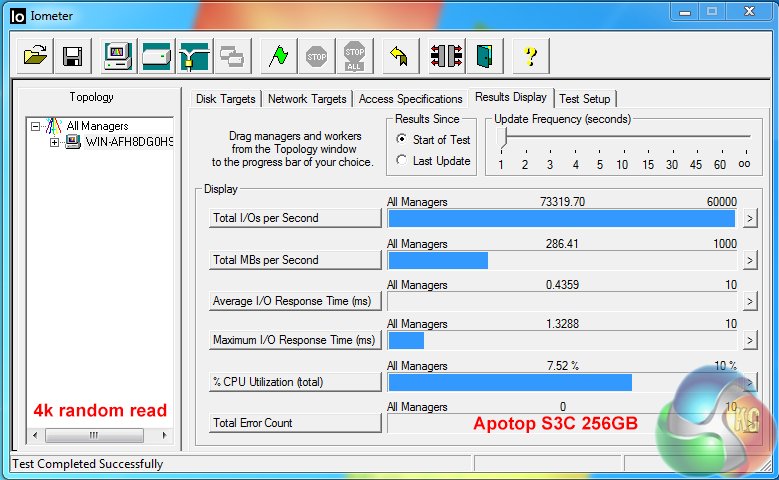Save test configuration floppy icon

tap(73, 56)
